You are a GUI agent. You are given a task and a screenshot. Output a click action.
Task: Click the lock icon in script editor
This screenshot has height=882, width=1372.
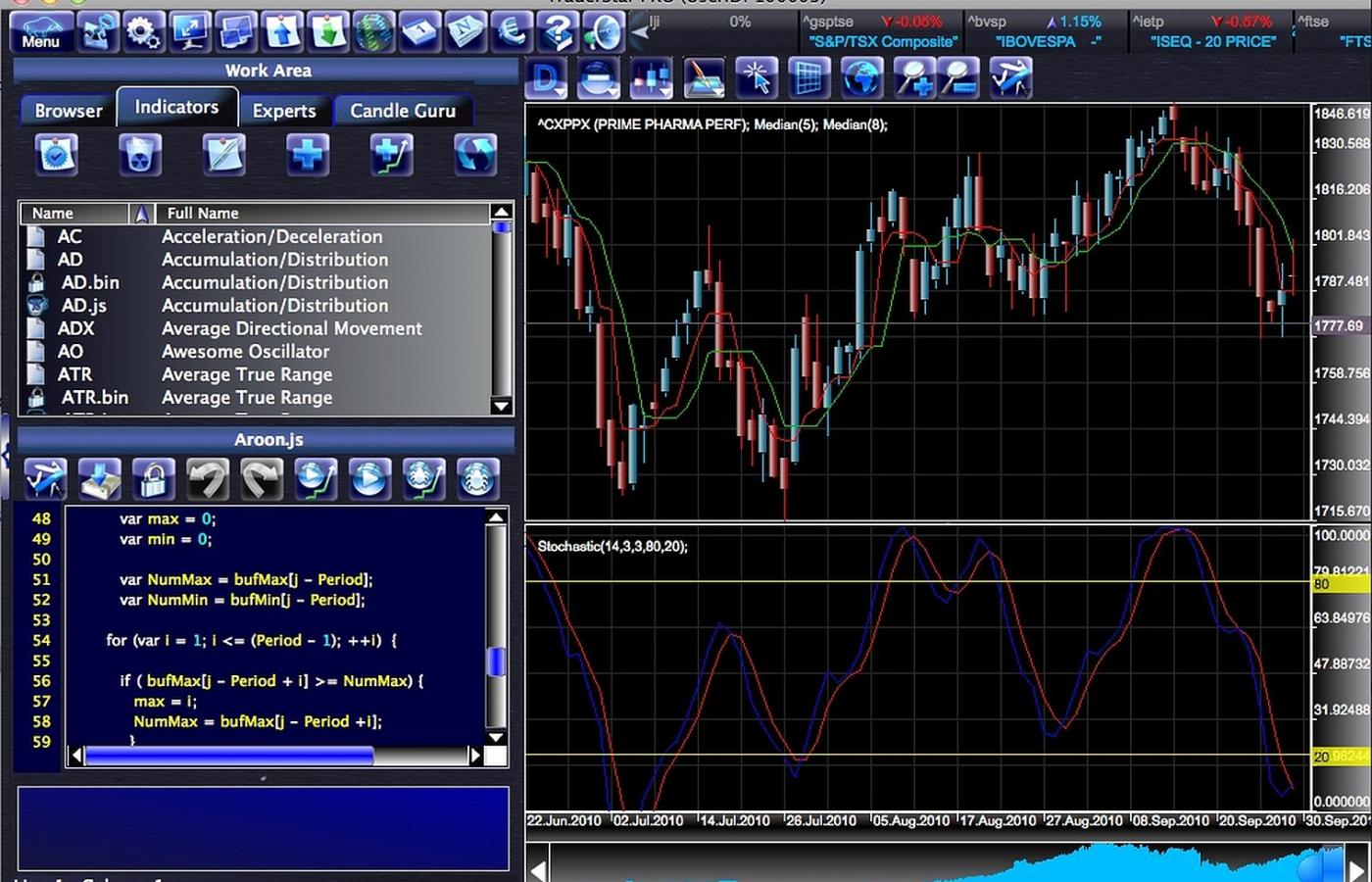click(153, 479)
